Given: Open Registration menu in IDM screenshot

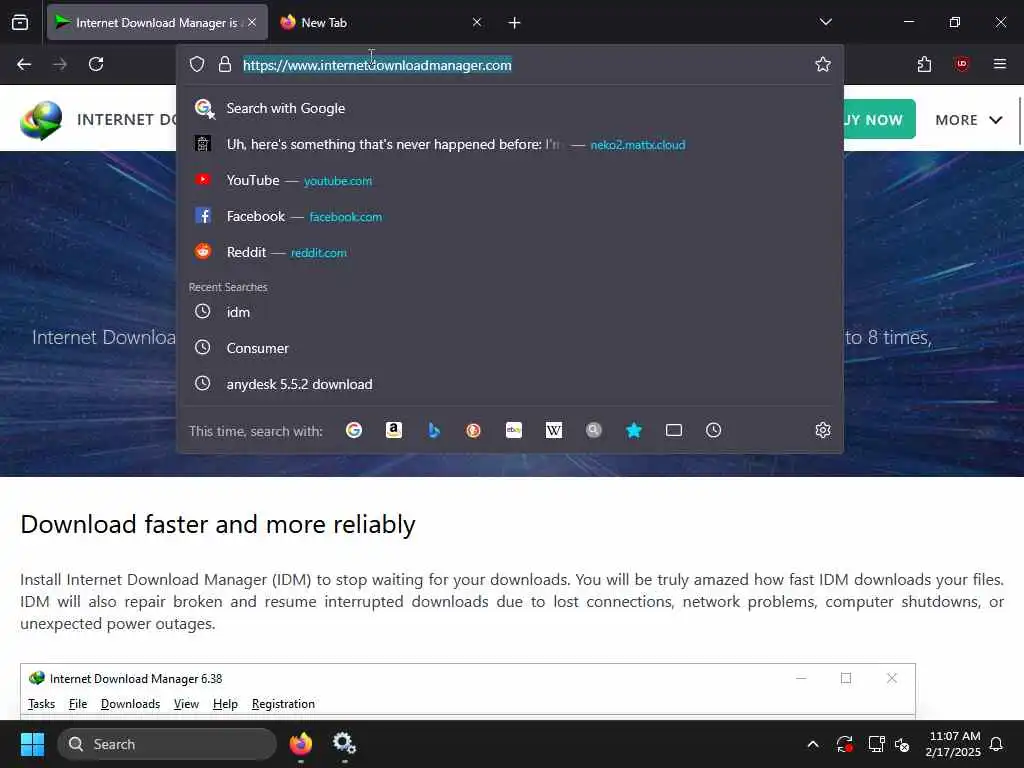Looking at the screenshot, I should pos(283,704).
